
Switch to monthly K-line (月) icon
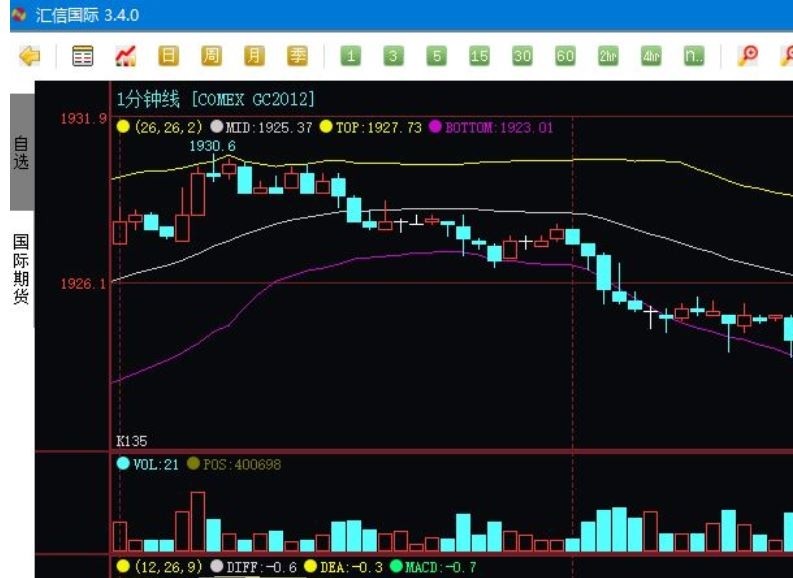[x=254, y=56]
